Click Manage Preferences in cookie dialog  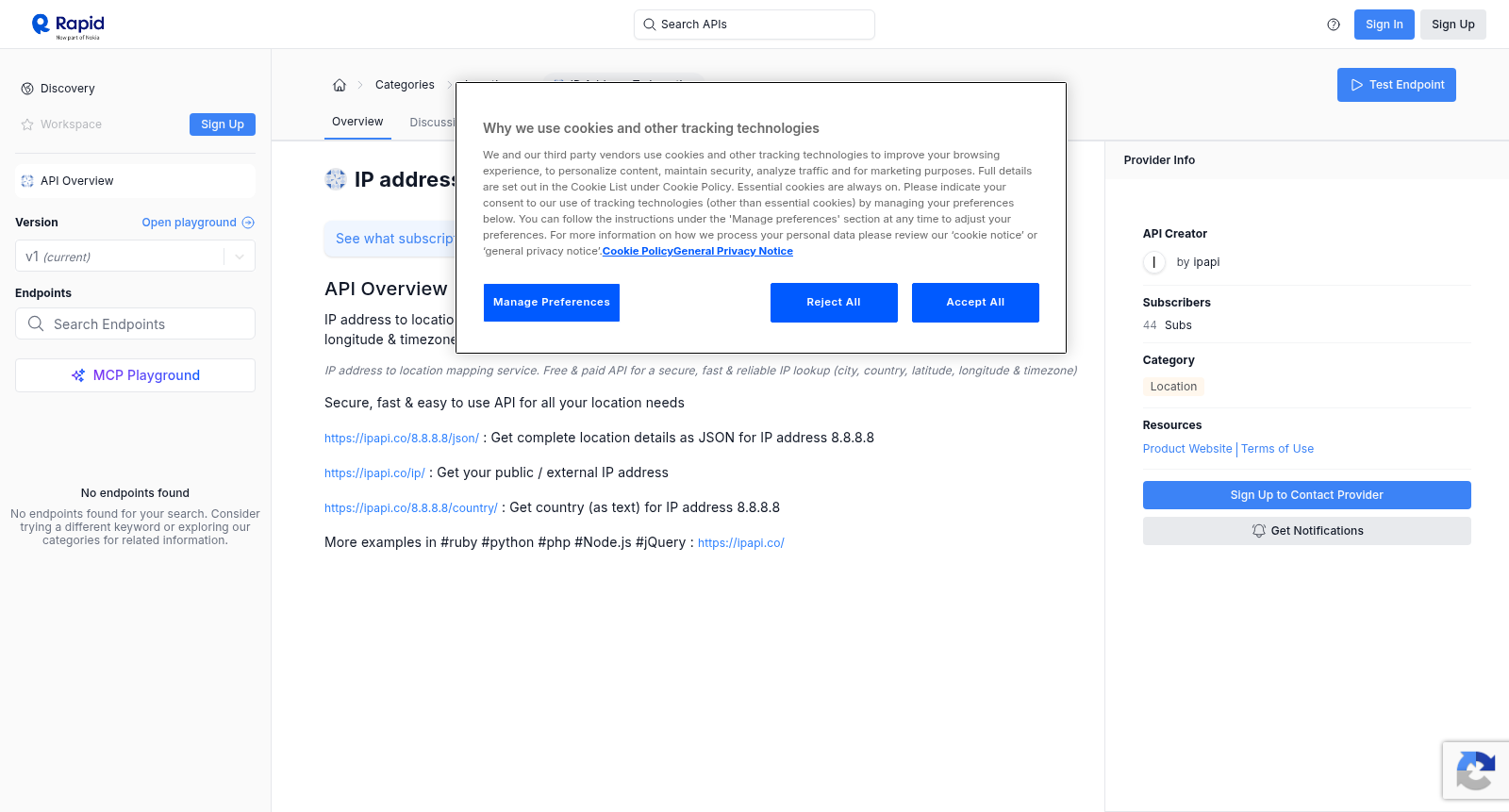click(x=552, y=303)
